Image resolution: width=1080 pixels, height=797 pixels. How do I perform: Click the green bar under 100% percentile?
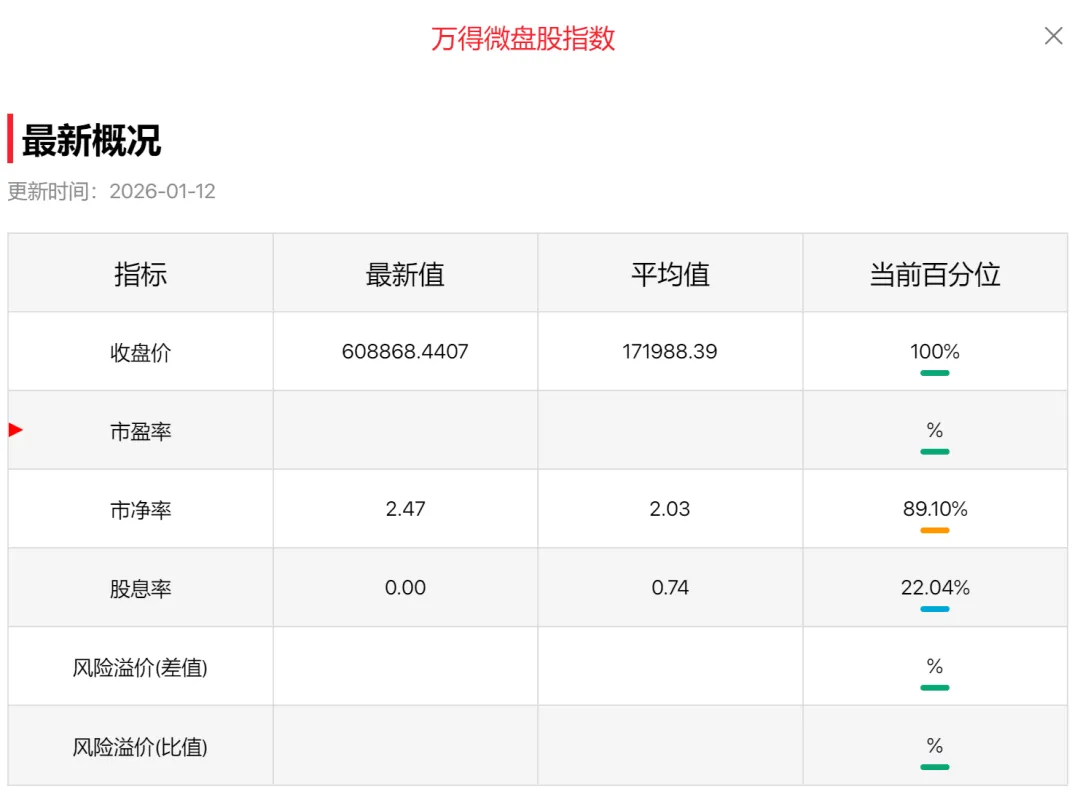[x=935, y=373]
